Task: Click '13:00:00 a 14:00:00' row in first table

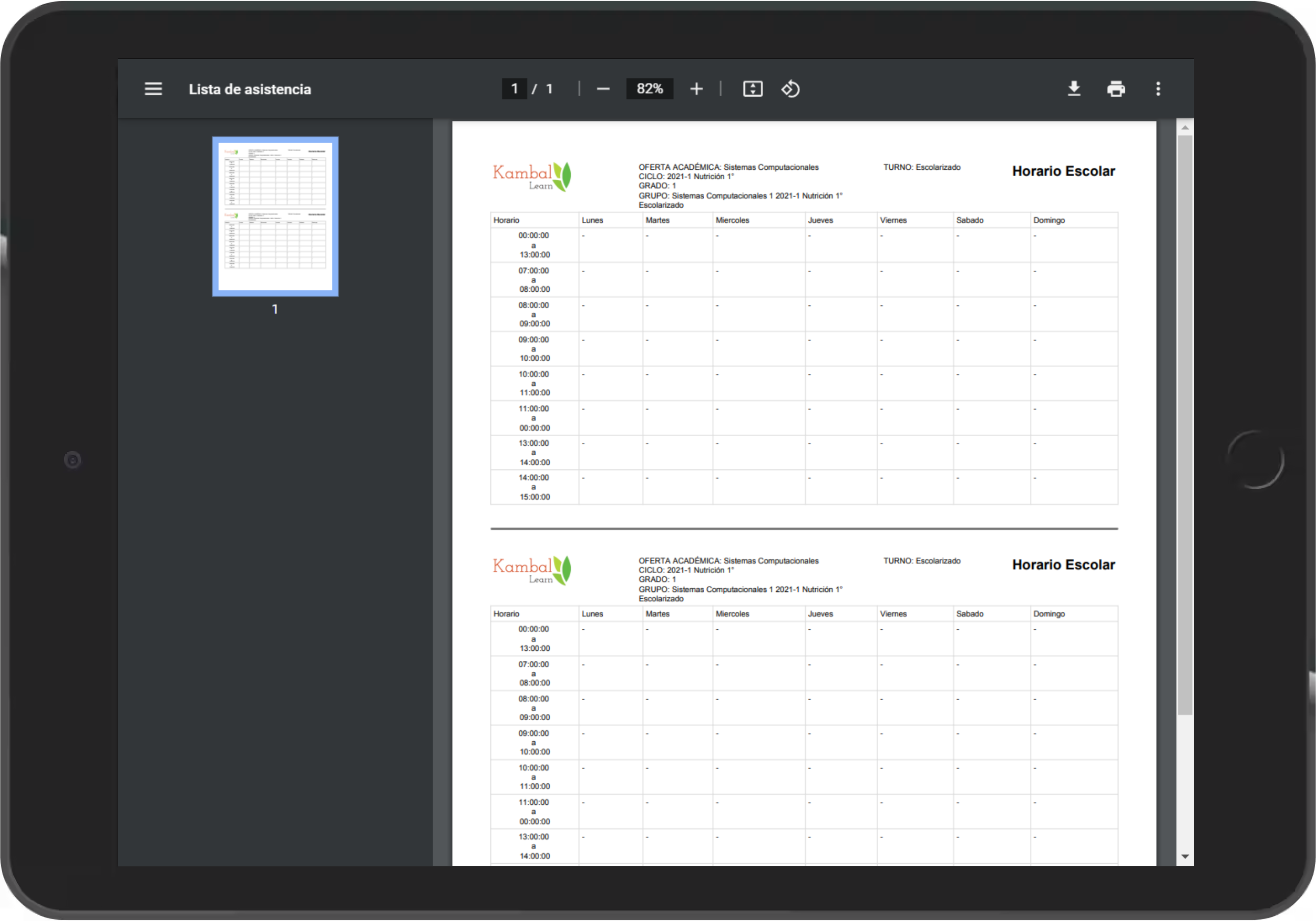Action: [804, 453]
